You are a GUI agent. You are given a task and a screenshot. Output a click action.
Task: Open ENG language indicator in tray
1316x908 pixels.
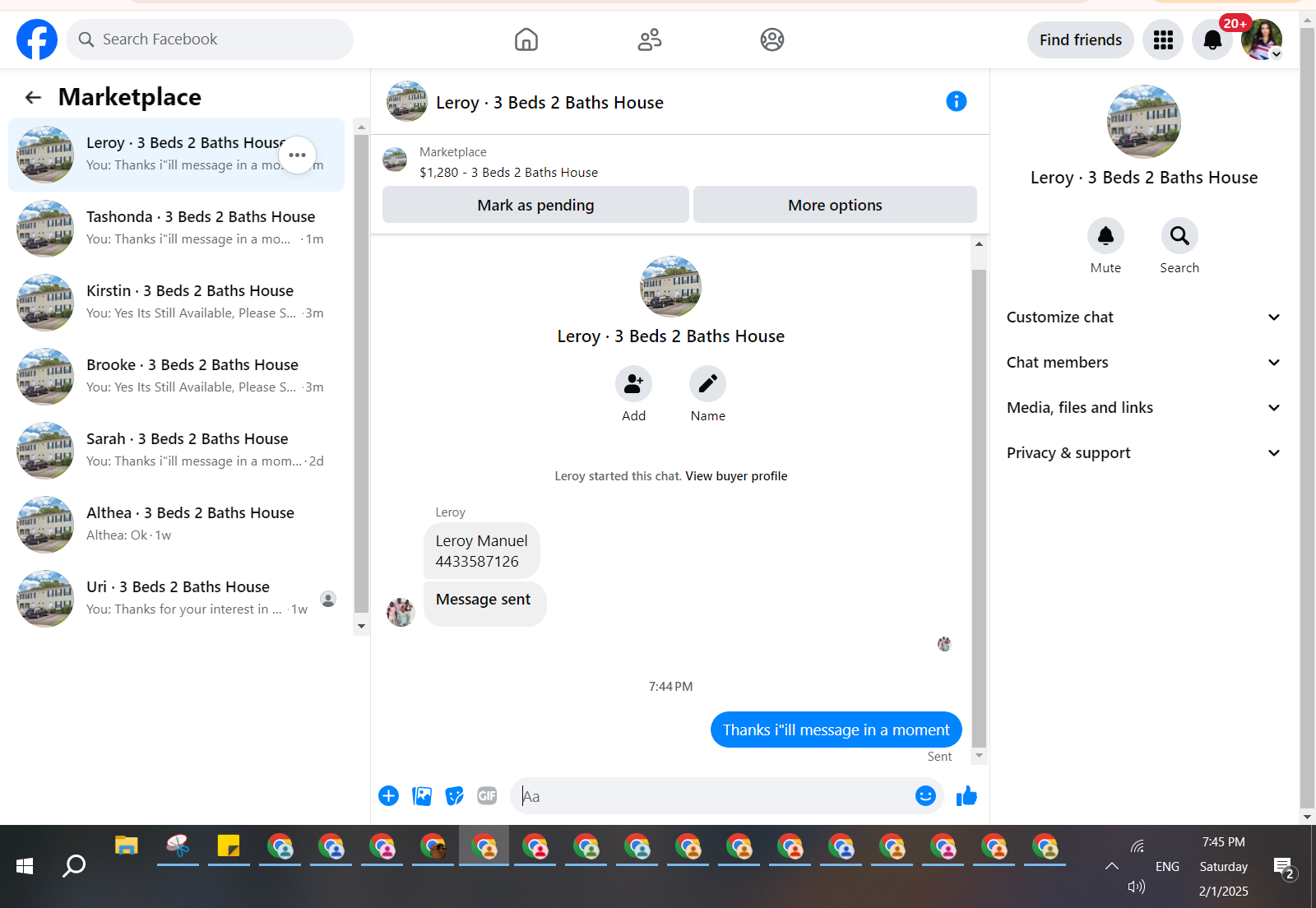click(x=1167, y=867)
